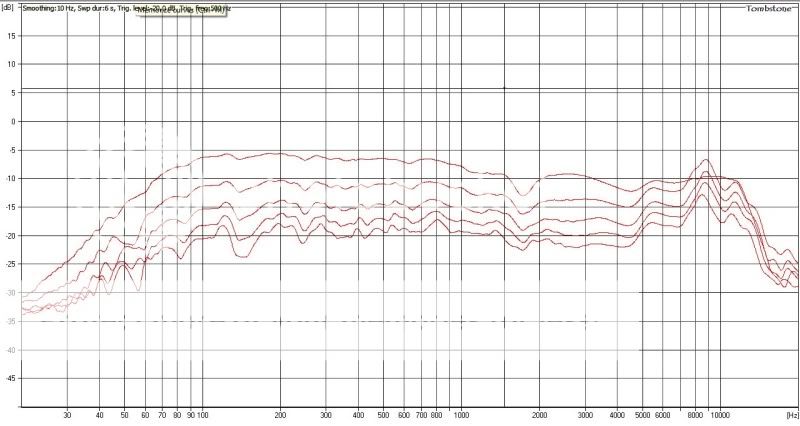This screenshot has width=800, height=426.
Task: Click the -45 dB level axis label
Action: tap(11, 379)
